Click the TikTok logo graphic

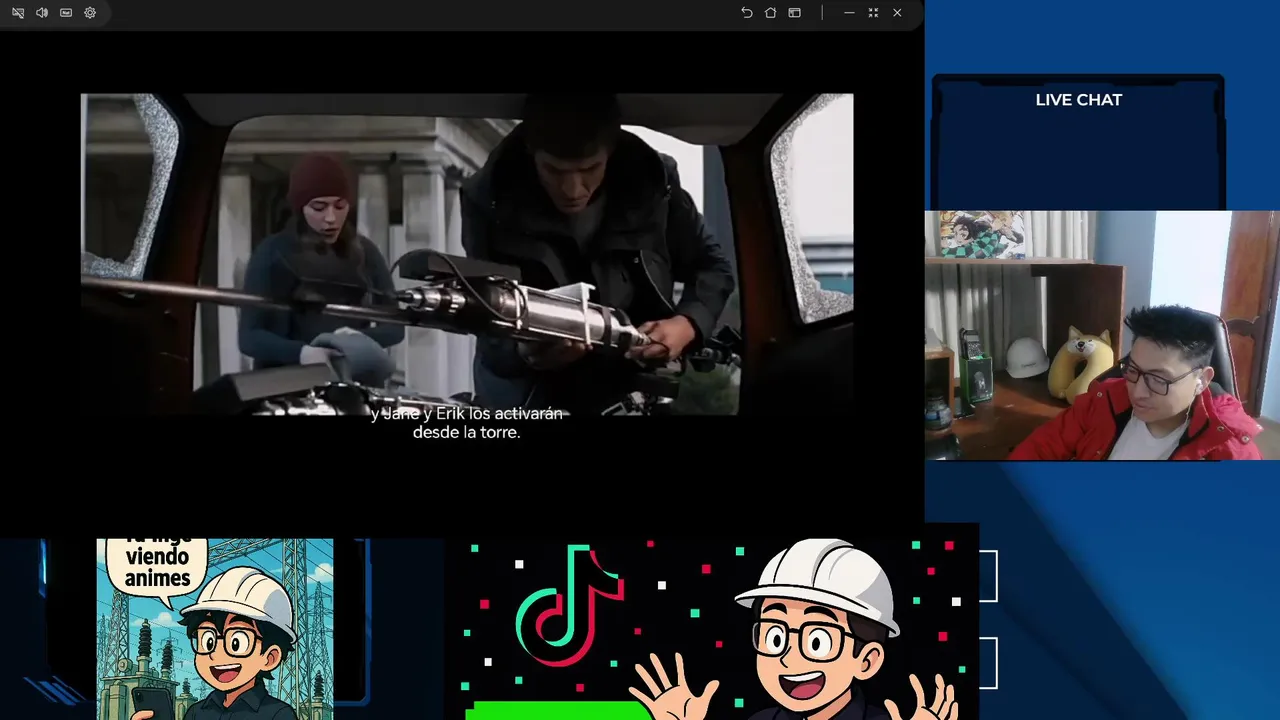(x=570, y=604)
